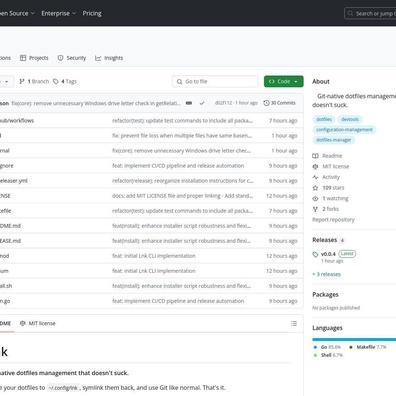Click the Security shield icon
The image size is (396, 396).
click(60, 58)
